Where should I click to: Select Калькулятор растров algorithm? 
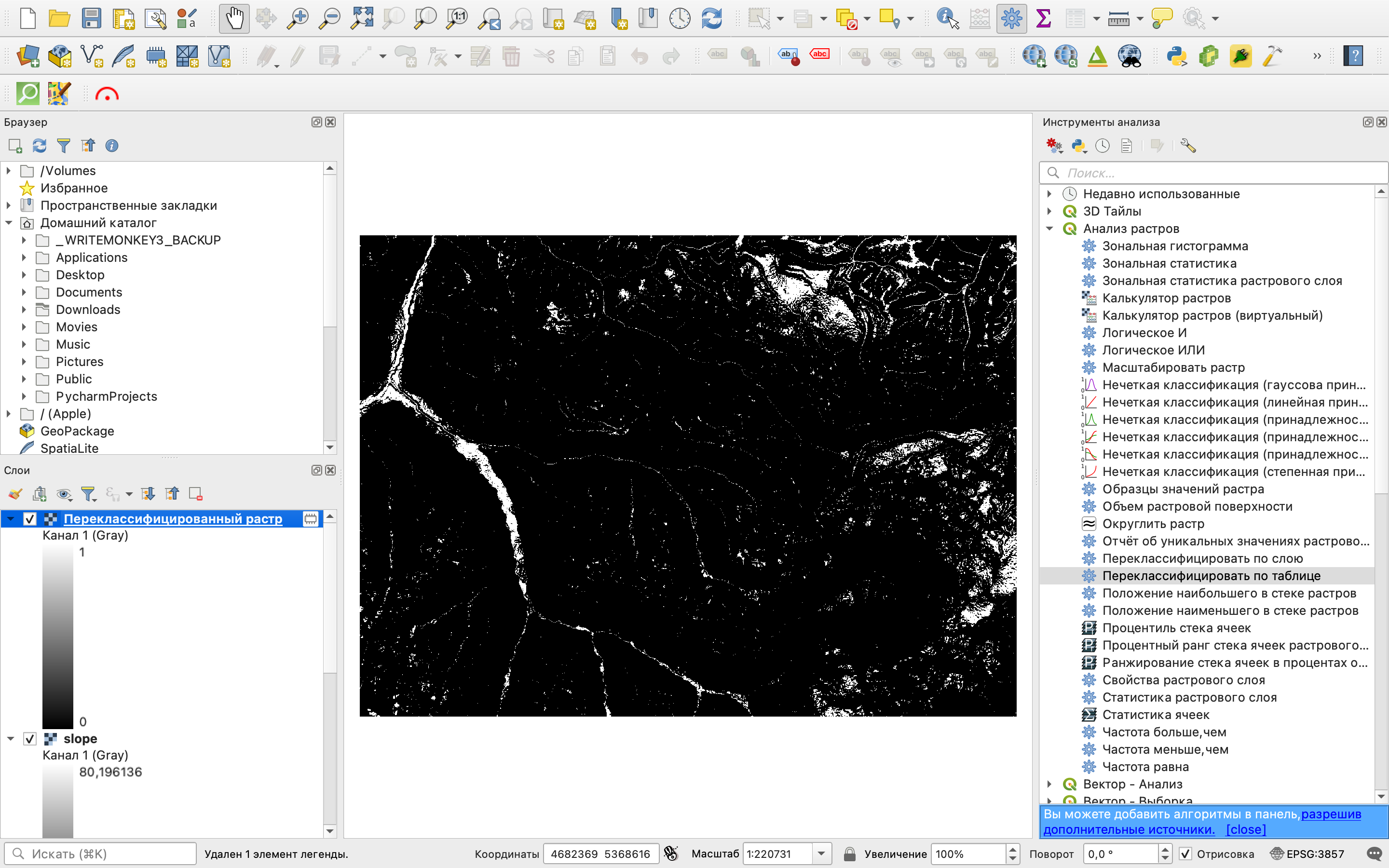[1166, 298]
